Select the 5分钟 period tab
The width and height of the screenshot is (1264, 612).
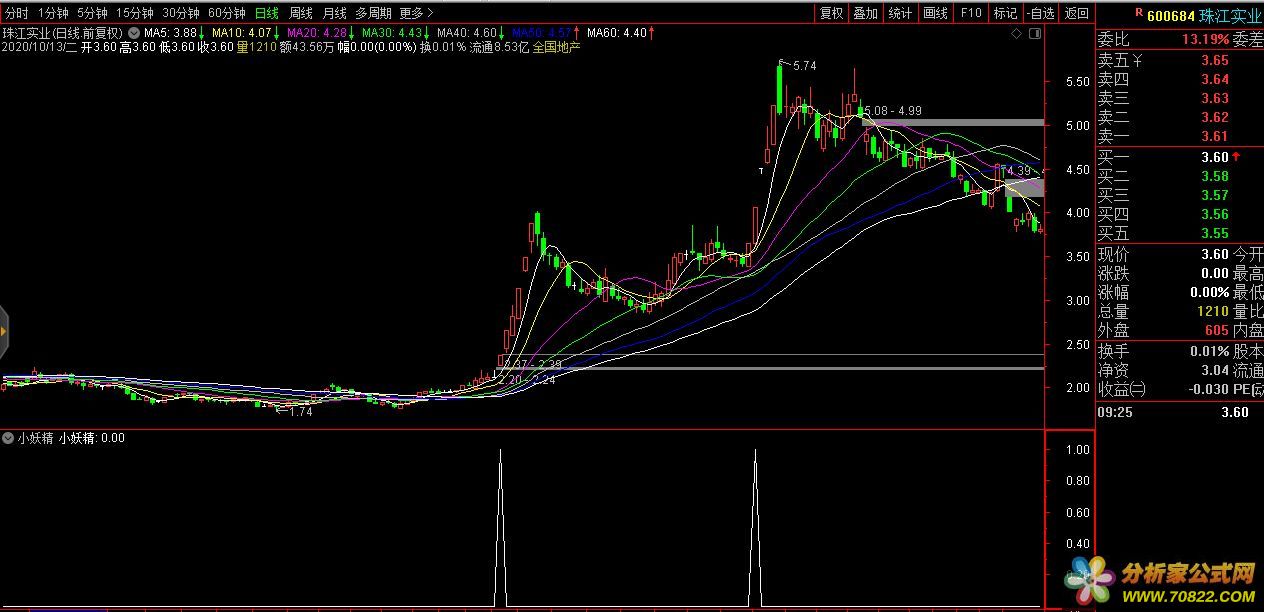(92, 13)
